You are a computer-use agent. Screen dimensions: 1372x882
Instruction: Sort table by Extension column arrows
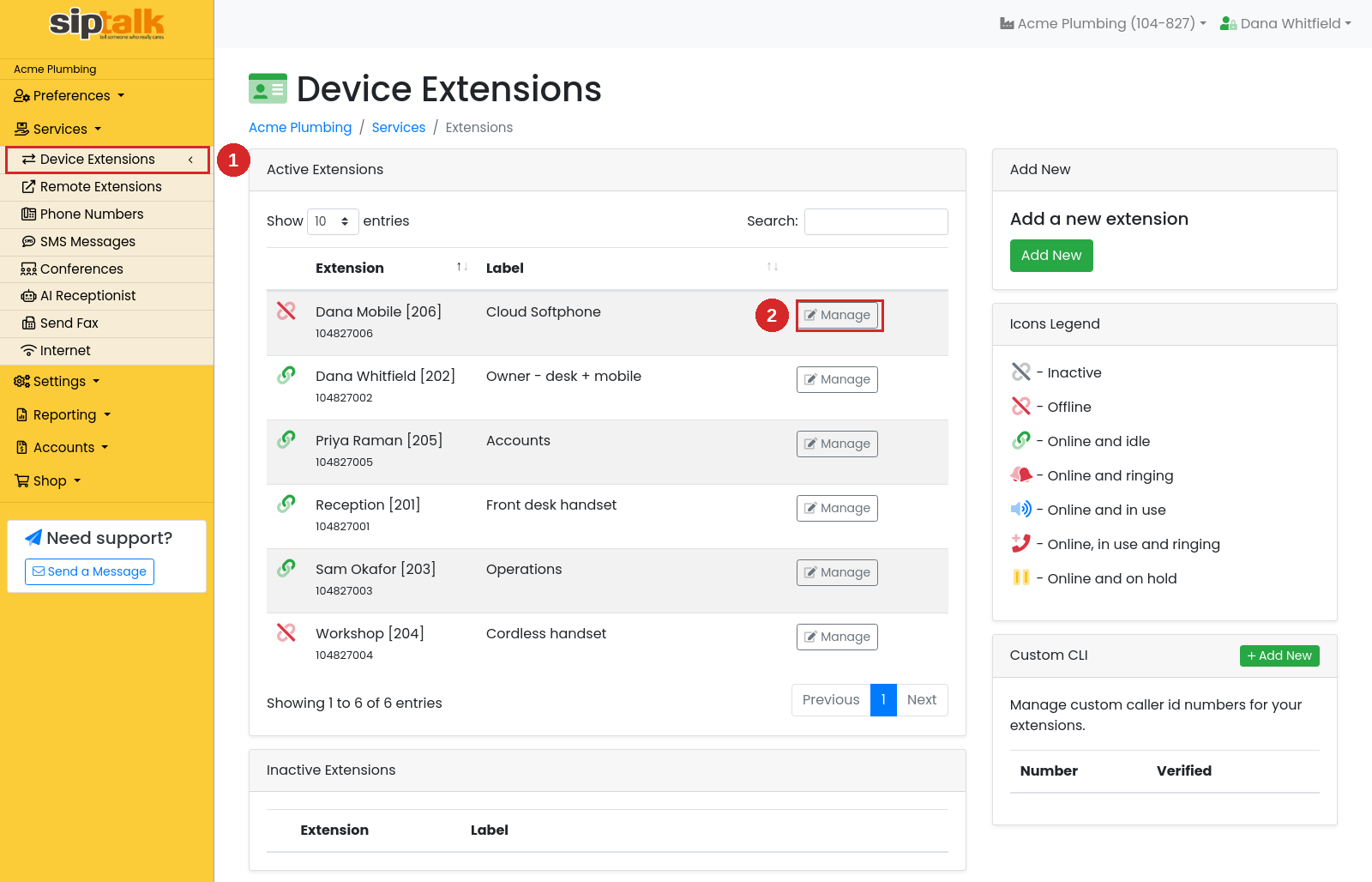tap(461, 267)
